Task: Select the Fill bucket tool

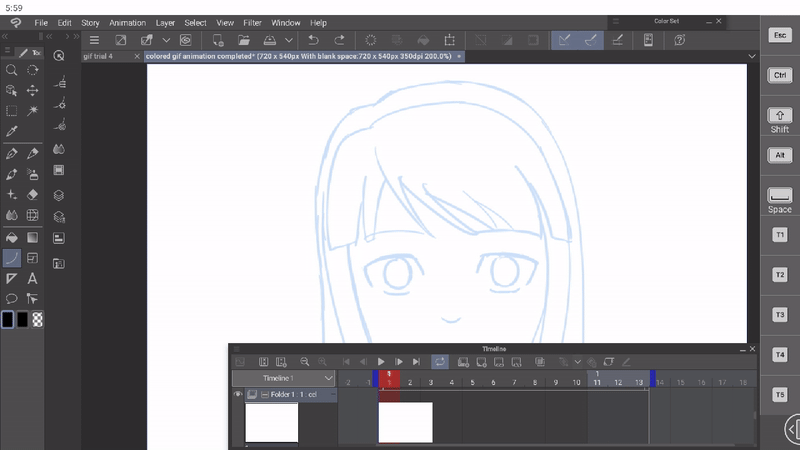Action: 11,237
